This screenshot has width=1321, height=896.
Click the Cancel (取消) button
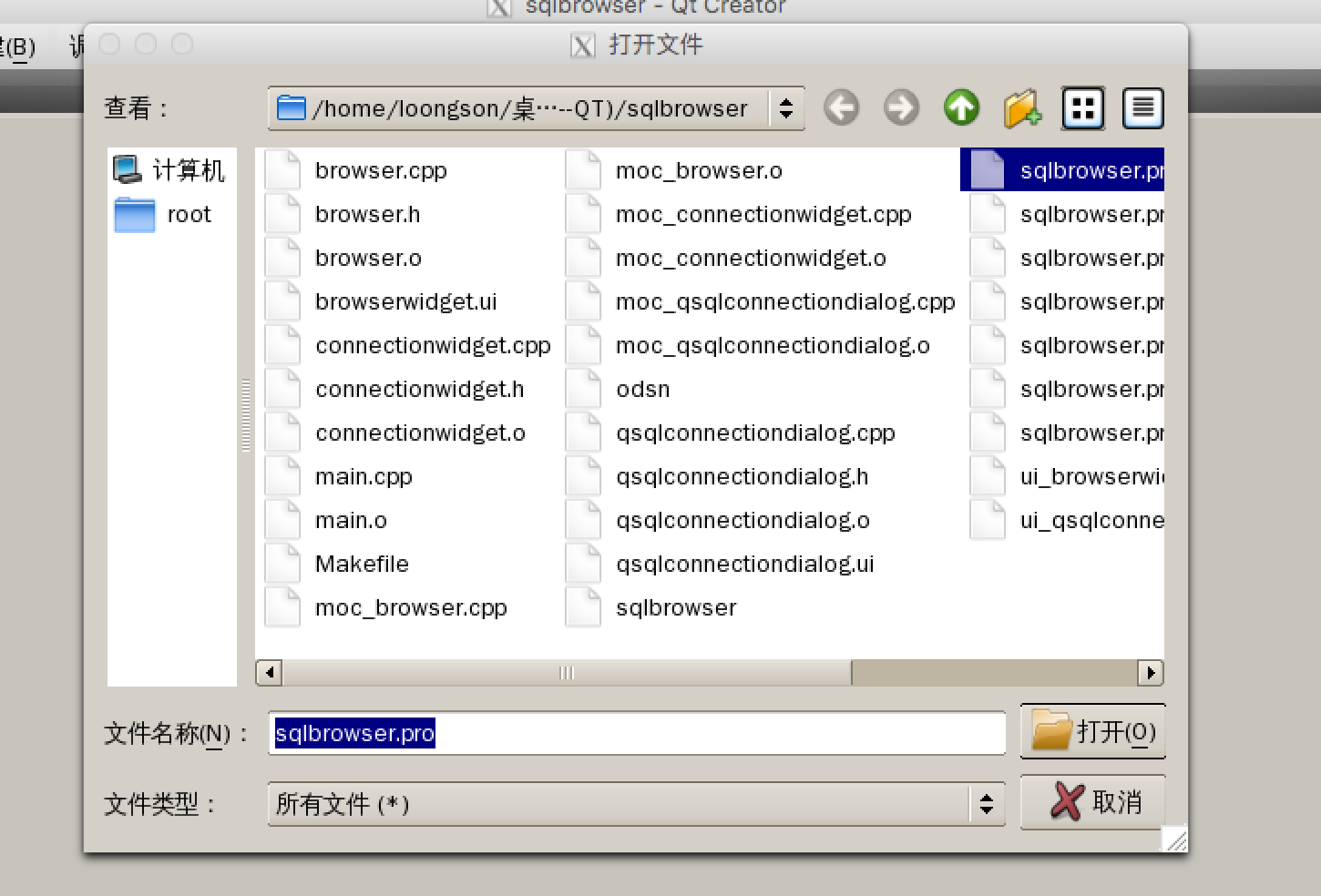click(1092, 802)
